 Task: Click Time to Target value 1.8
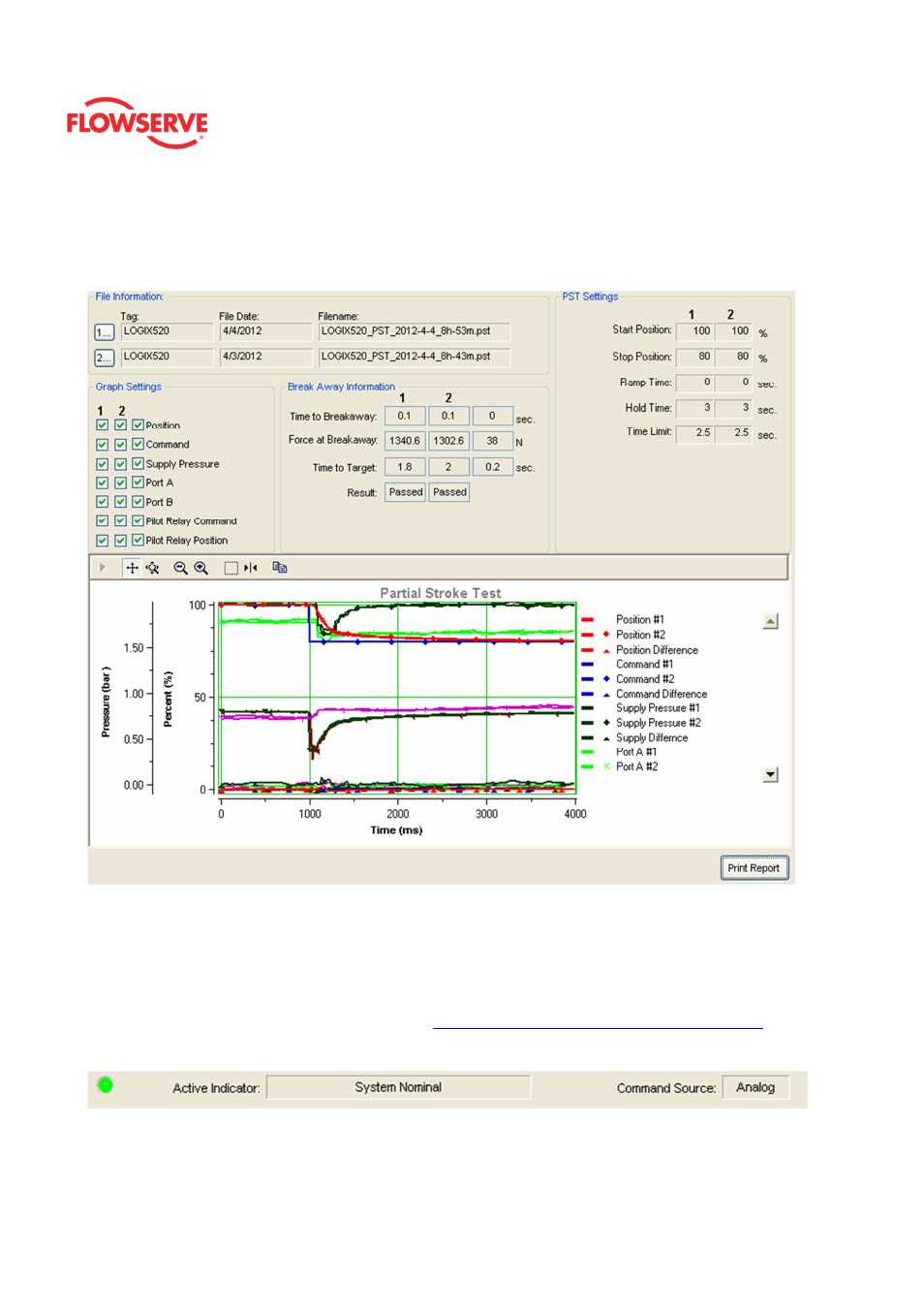(x=405, y=467)
